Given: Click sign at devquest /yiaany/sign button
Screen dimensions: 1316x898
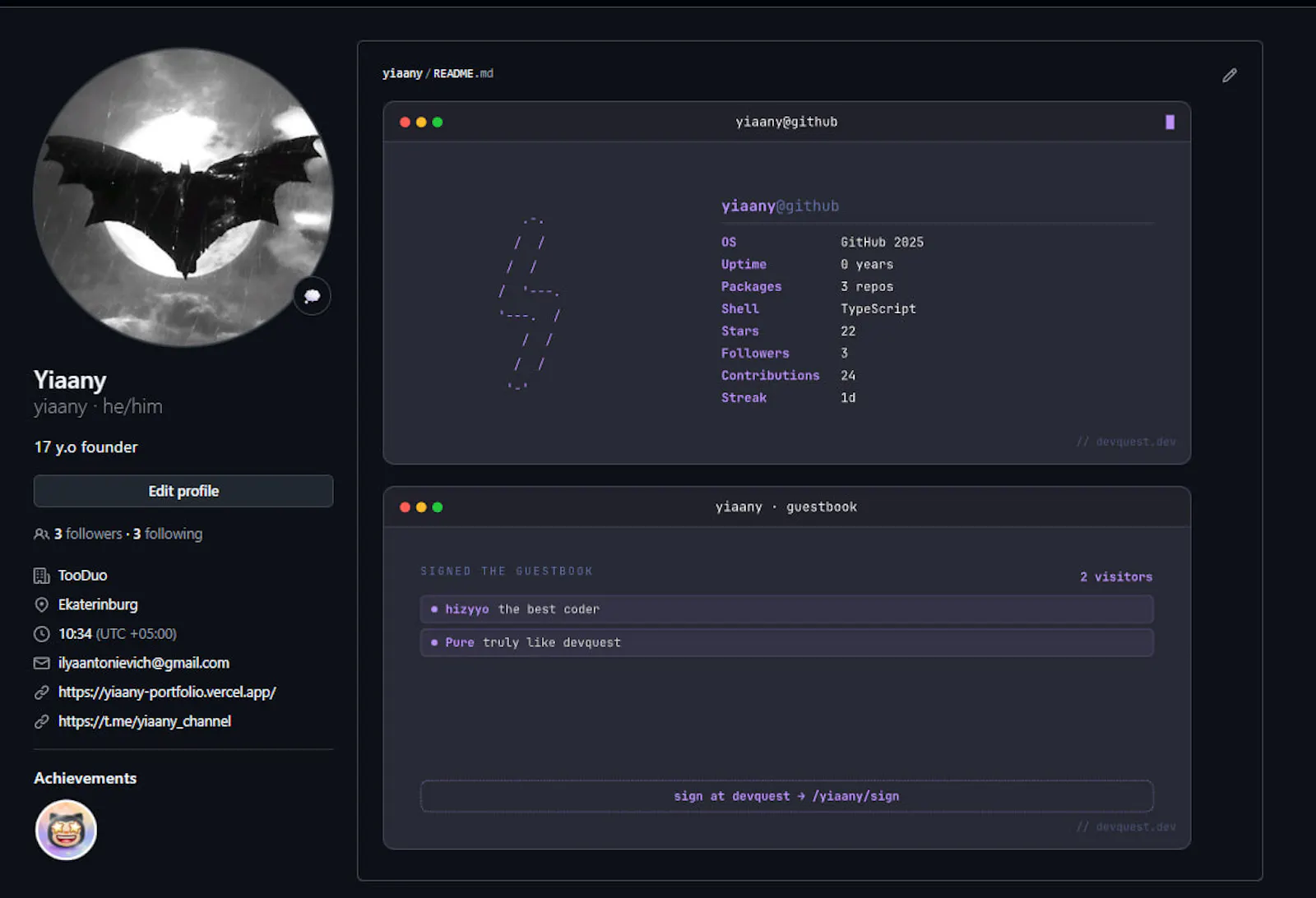Looking at the screenshot, I should tap(786, 796).
